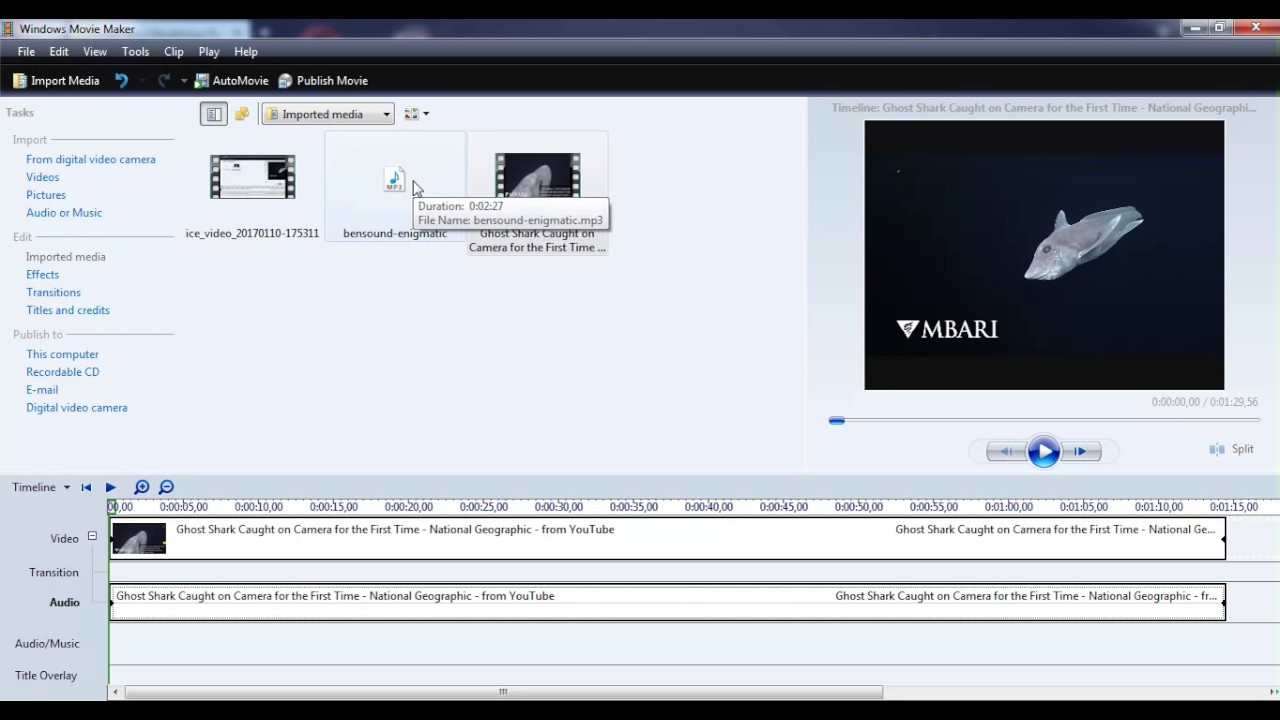Click the Audio/Music track label
The image size is (1280, 720).
[x=47, y=644]
